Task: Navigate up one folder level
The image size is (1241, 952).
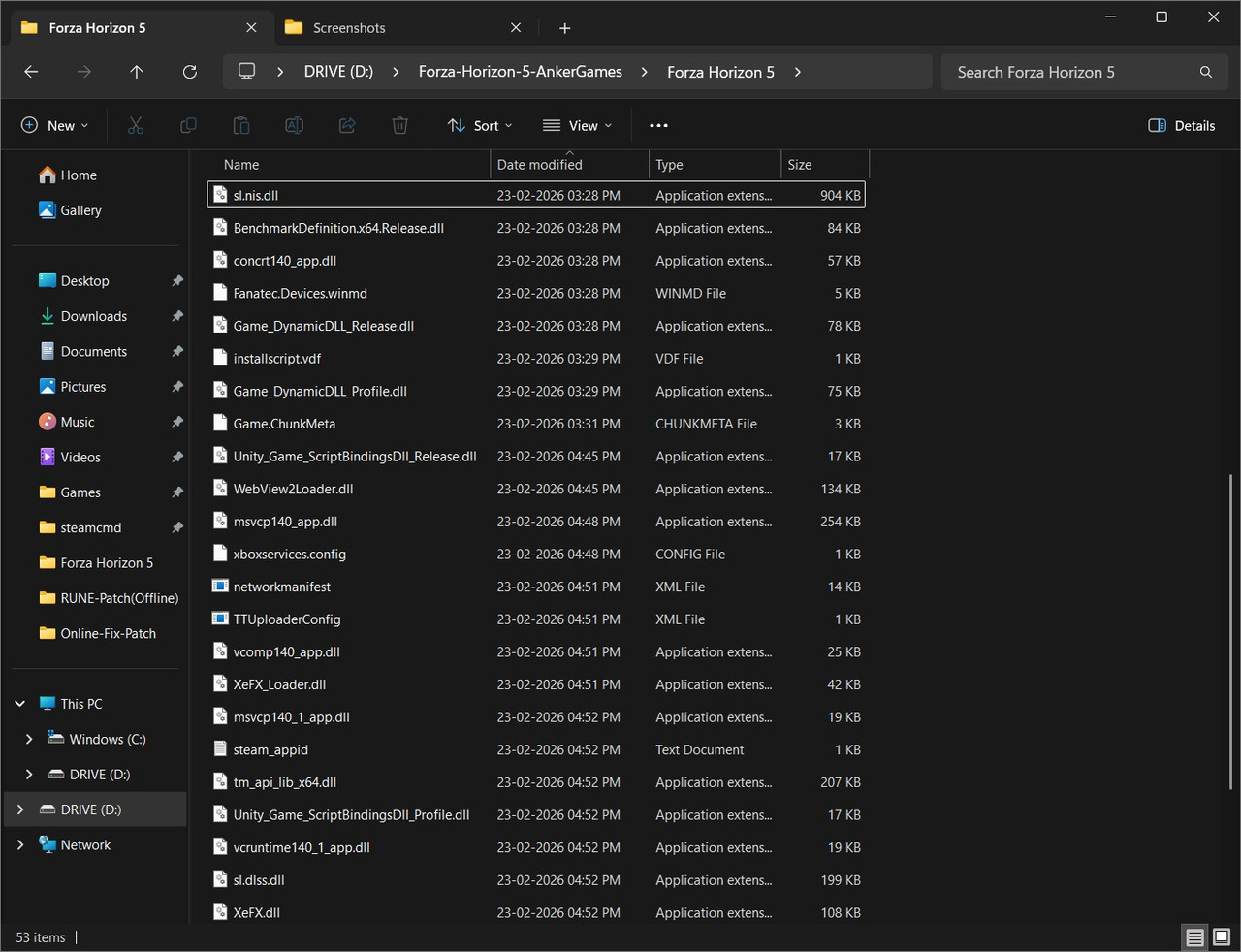Action: coord(137,72)
